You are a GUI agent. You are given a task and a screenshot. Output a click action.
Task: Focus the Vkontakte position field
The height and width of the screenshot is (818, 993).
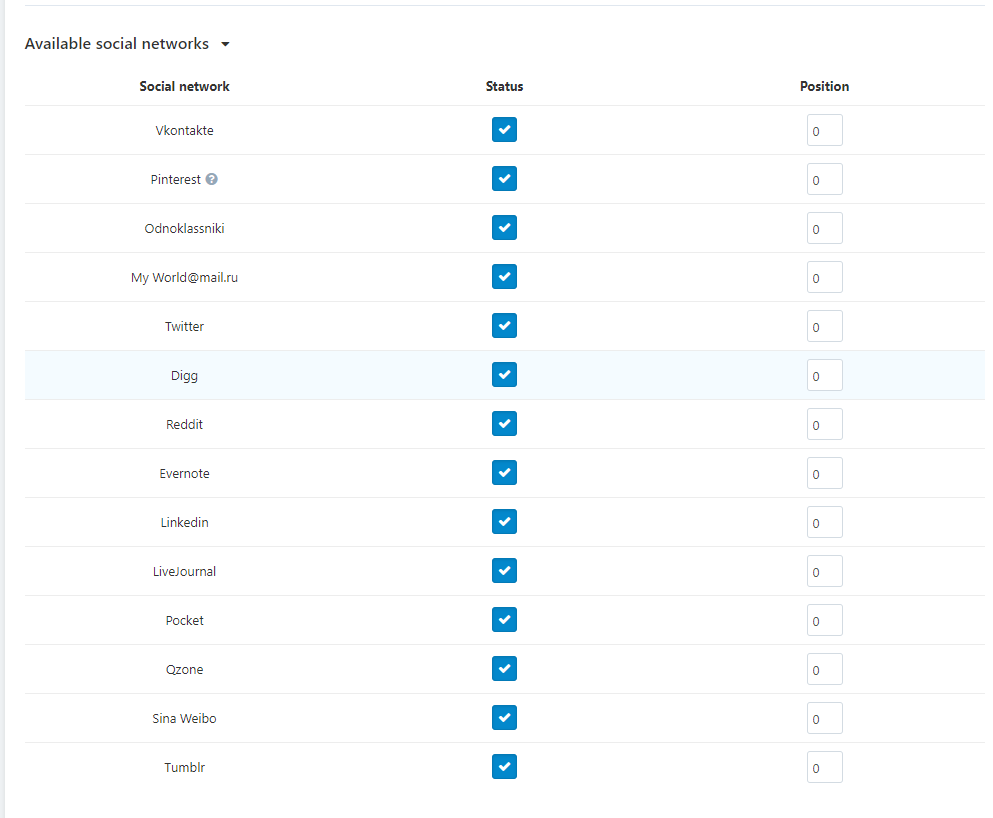point(825,130)
